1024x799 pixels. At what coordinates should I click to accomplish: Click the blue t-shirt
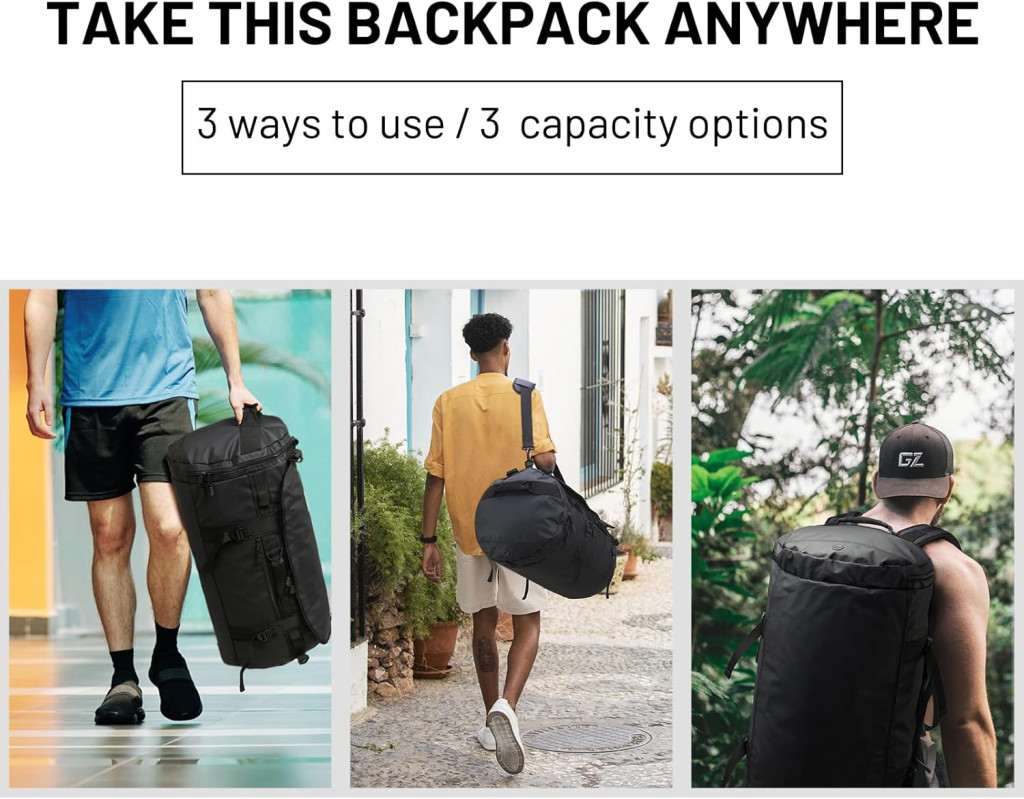127,346
